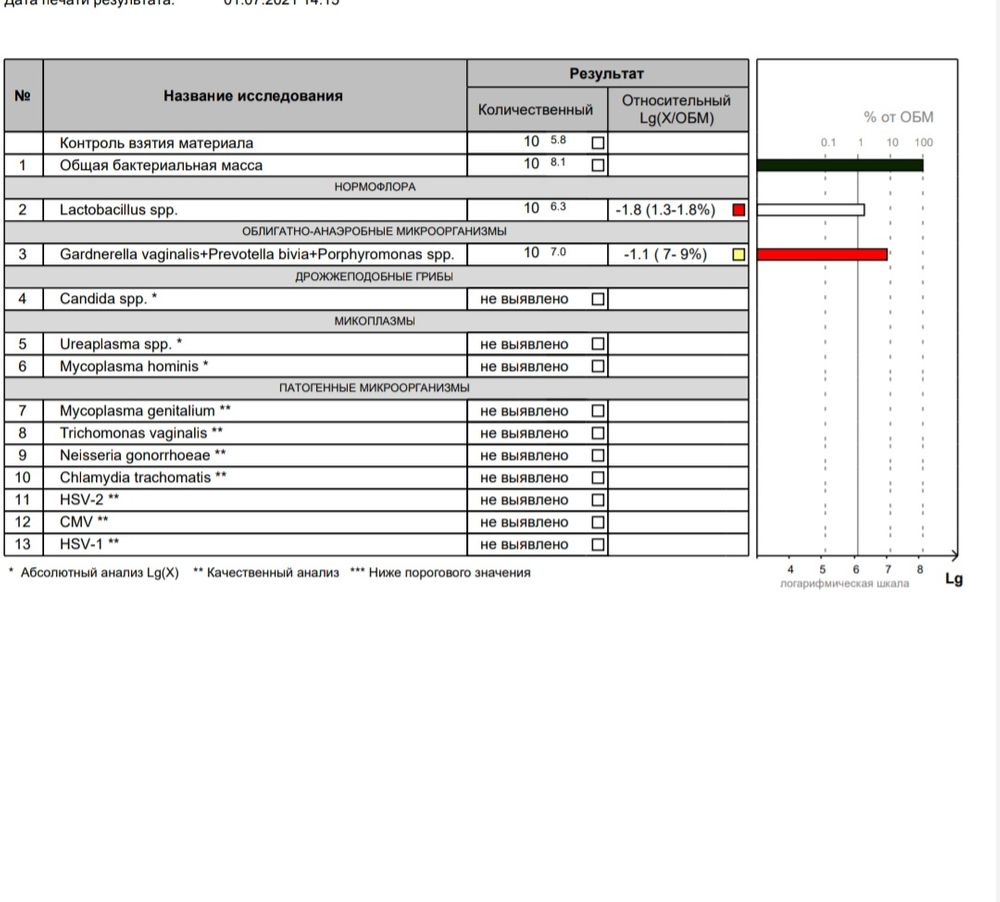Click the Gardnerella vaginalis+Prevotella bivia+Porphyromonas spp. name
The height and width of the screenshot is (902, 1000).
[x=257, y=255]
